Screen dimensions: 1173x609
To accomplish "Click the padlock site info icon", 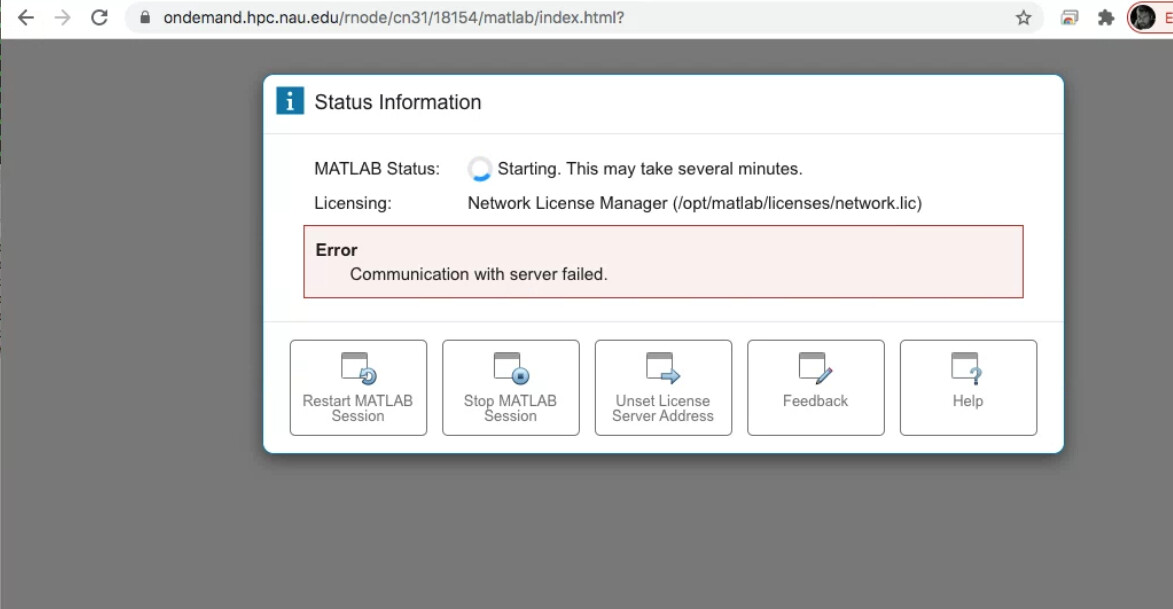I will coord(145,17).
